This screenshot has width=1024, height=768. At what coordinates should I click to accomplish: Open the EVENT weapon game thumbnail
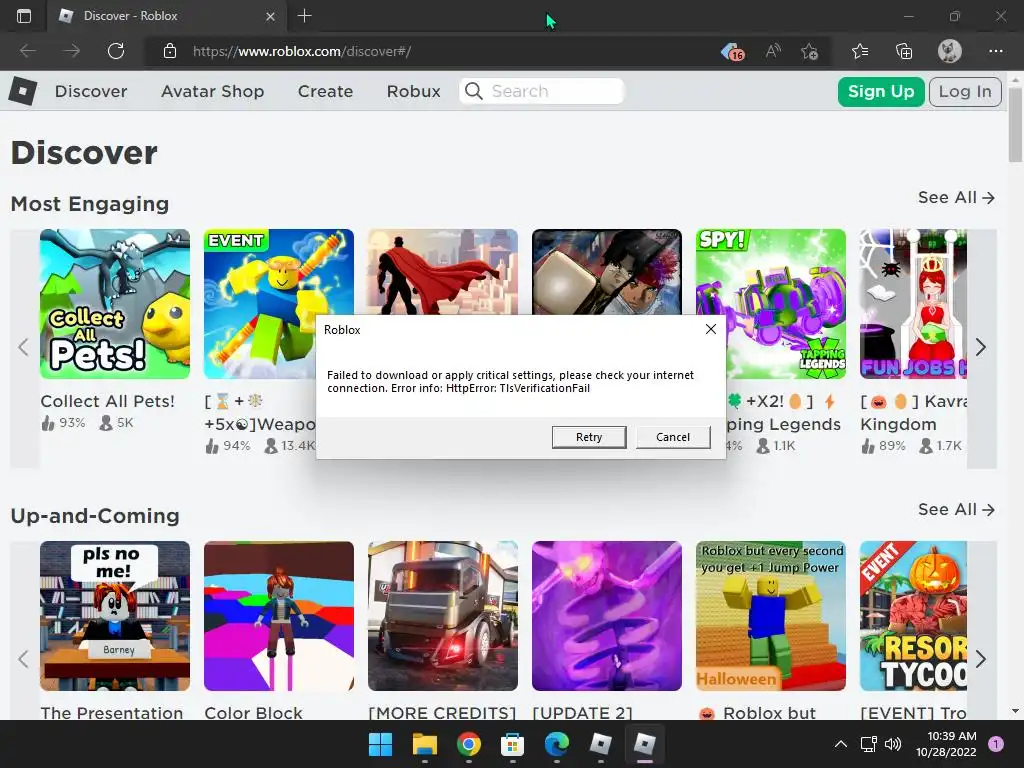pos(279,304)
